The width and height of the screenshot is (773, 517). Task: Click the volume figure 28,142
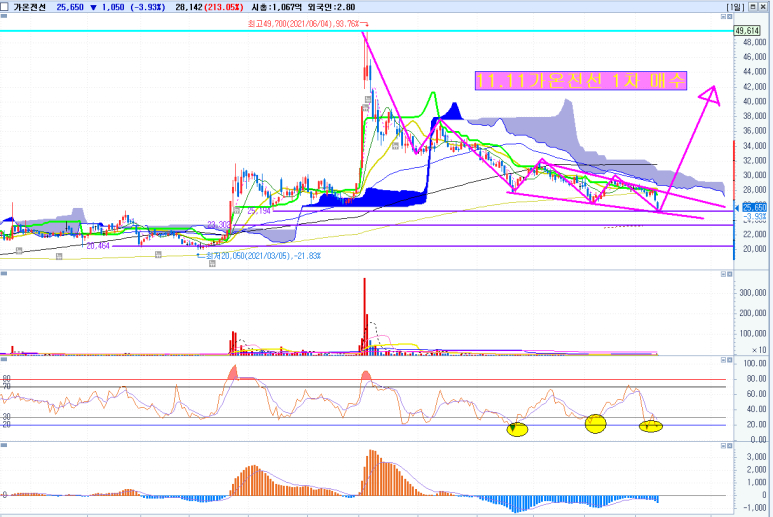point(188,7)
